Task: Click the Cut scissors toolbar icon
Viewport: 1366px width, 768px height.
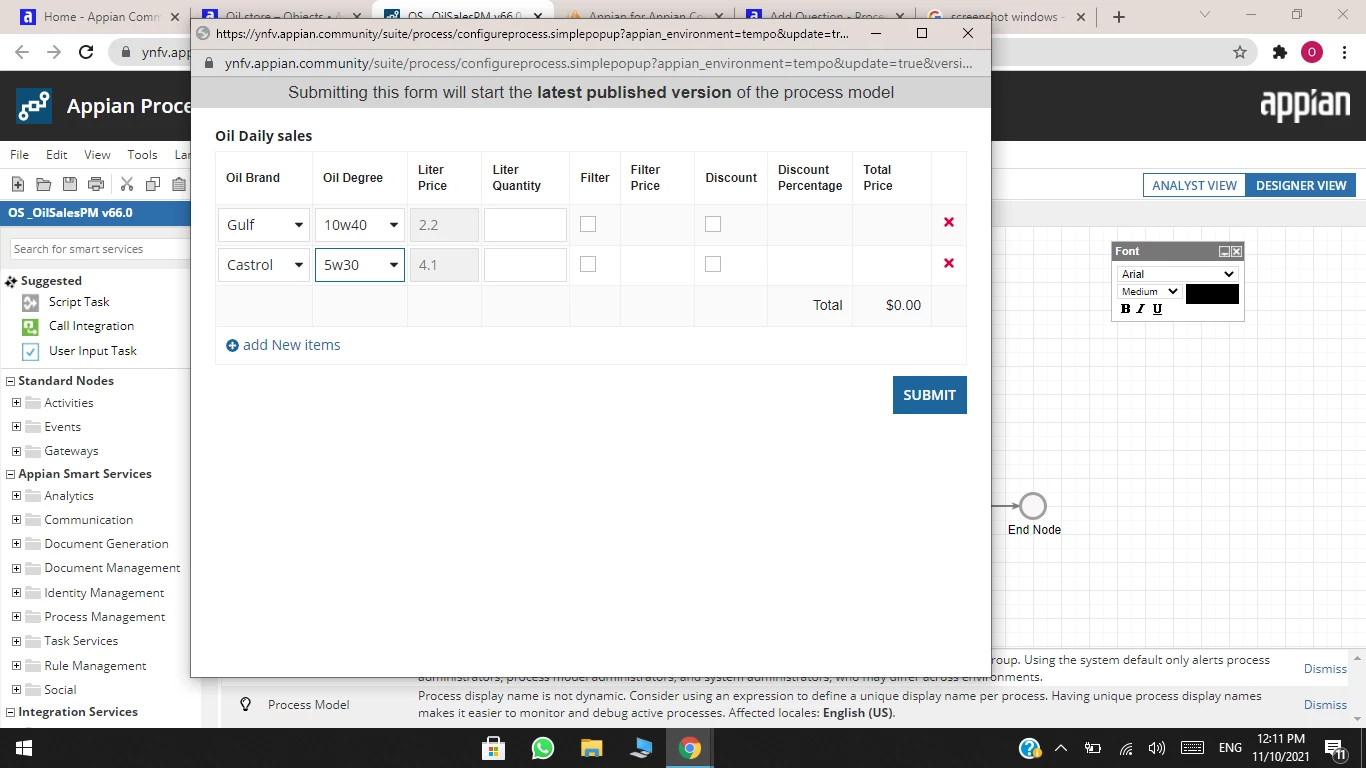Action: 127,184
